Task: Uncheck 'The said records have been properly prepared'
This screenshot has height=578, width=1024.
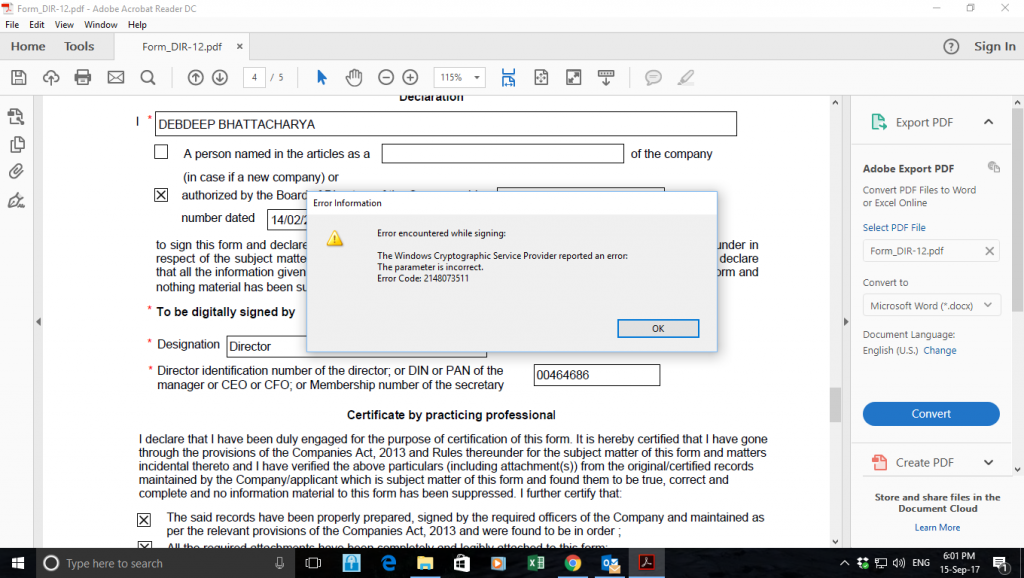Action: pyautogui.click(x=143, y=519)
